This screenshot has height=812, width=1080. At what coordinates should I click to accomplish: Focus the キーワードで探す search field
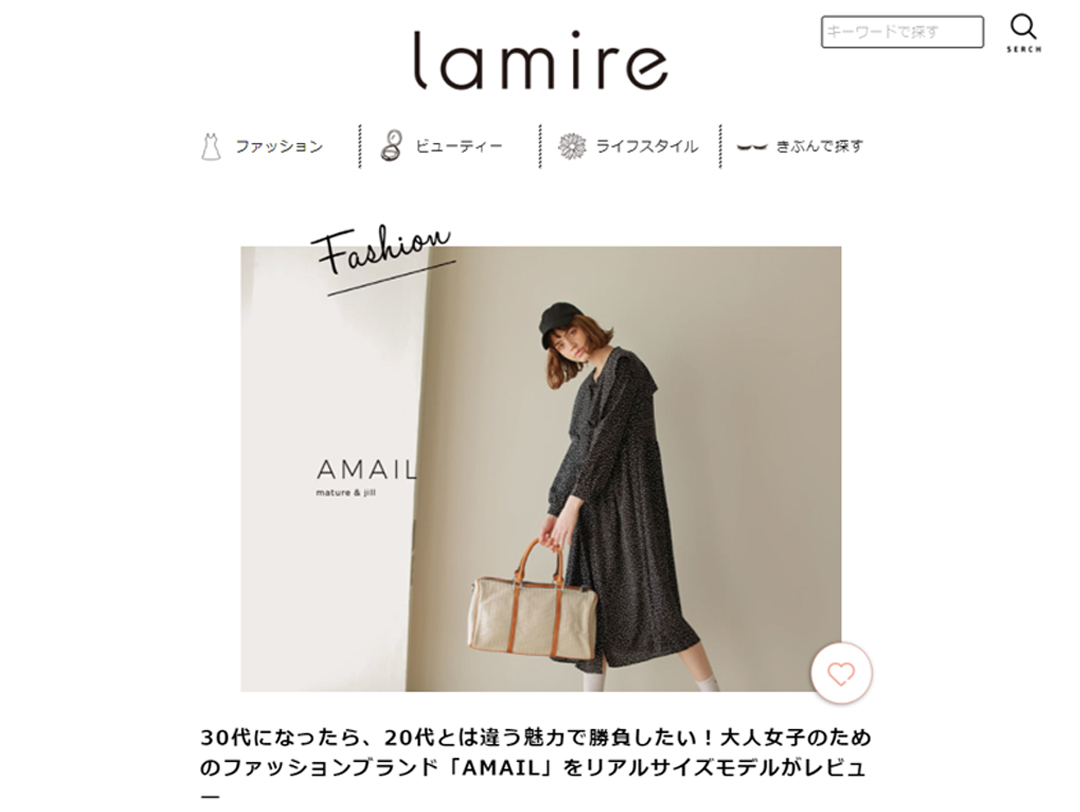pyautogui.click(x=902, y=32)
